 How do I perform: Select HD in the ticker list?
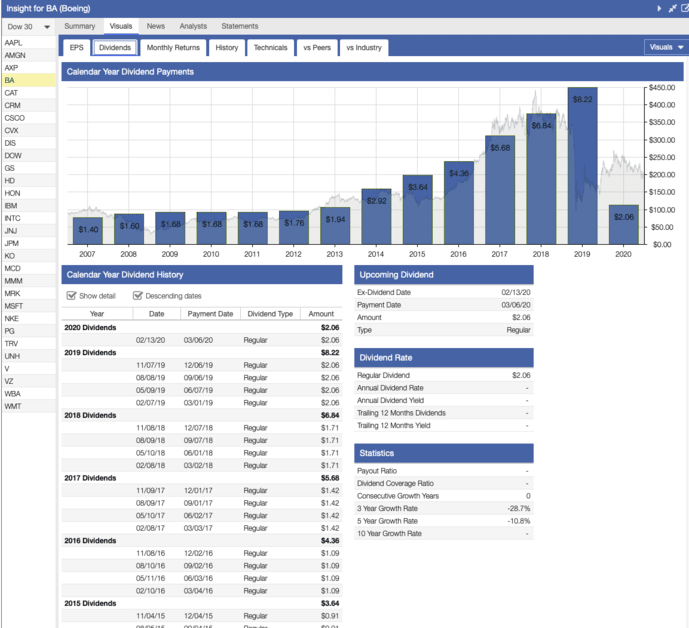pyautogui.click(x=29, y=181)
